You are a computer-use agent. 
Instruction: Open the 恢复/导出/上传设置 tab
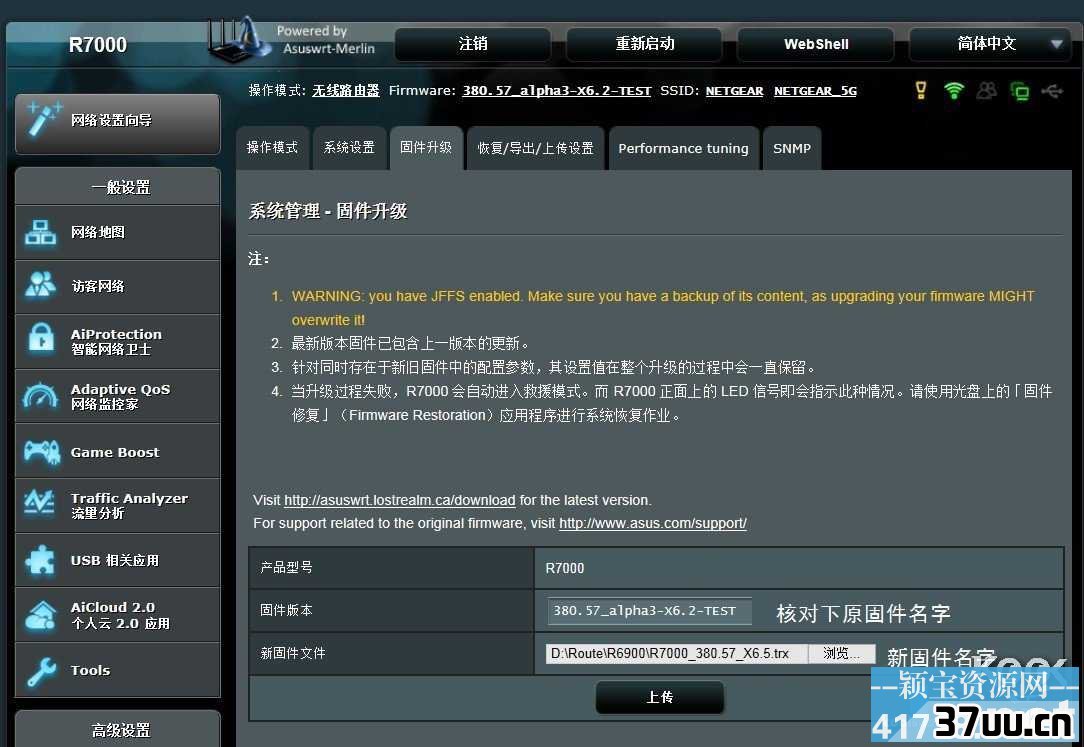(536, 148)
